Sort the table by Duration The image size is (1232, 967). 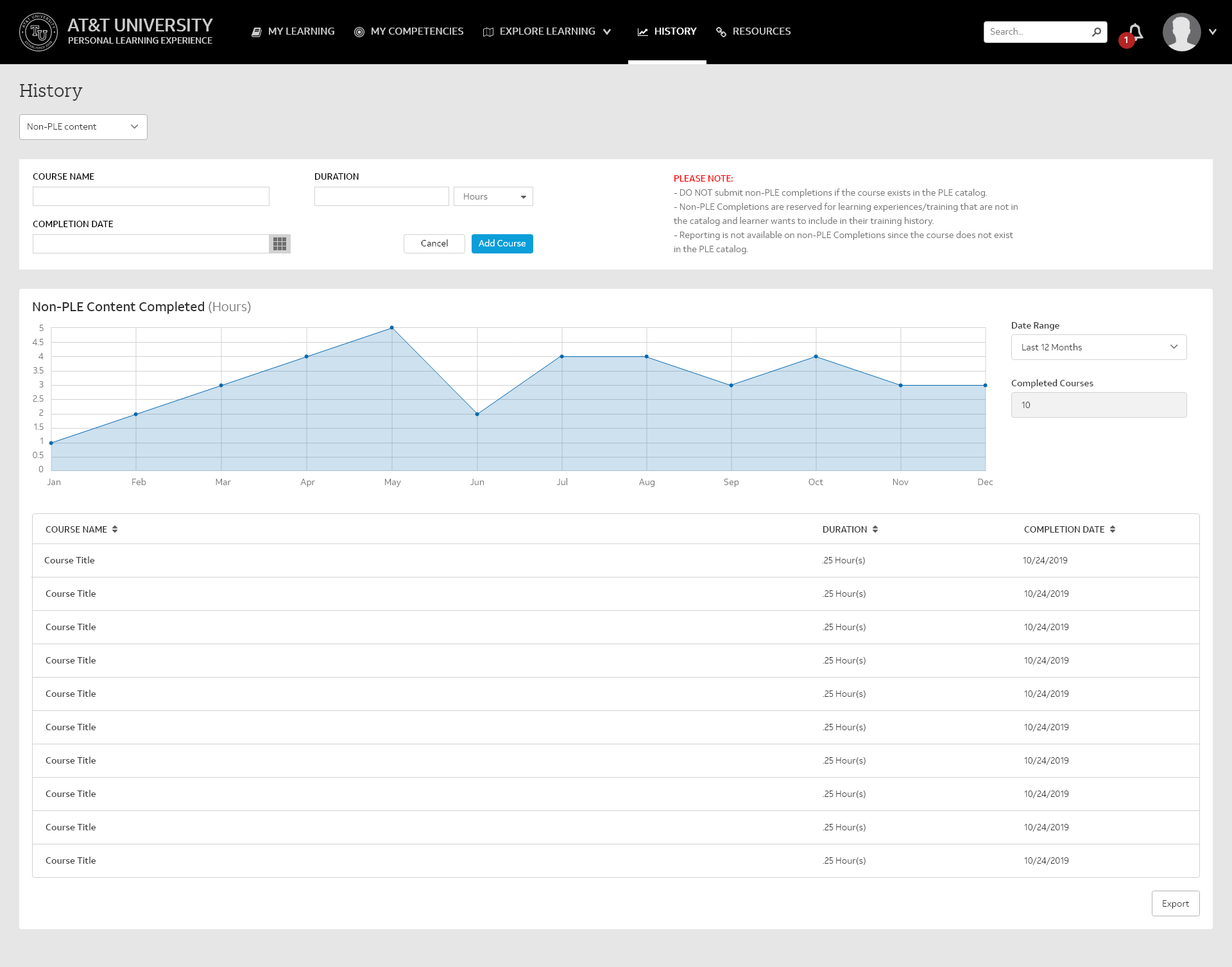coord(875,529)
